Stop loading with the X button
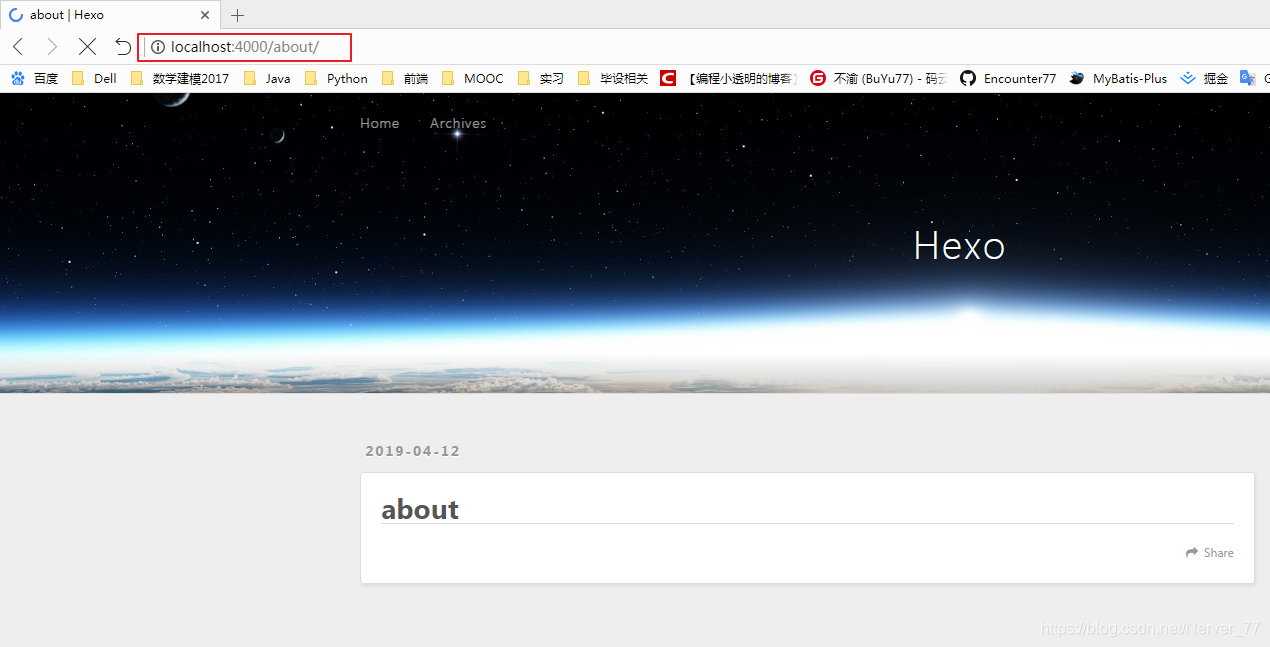The image size is (1270, 647). click(x=87, y=47)
